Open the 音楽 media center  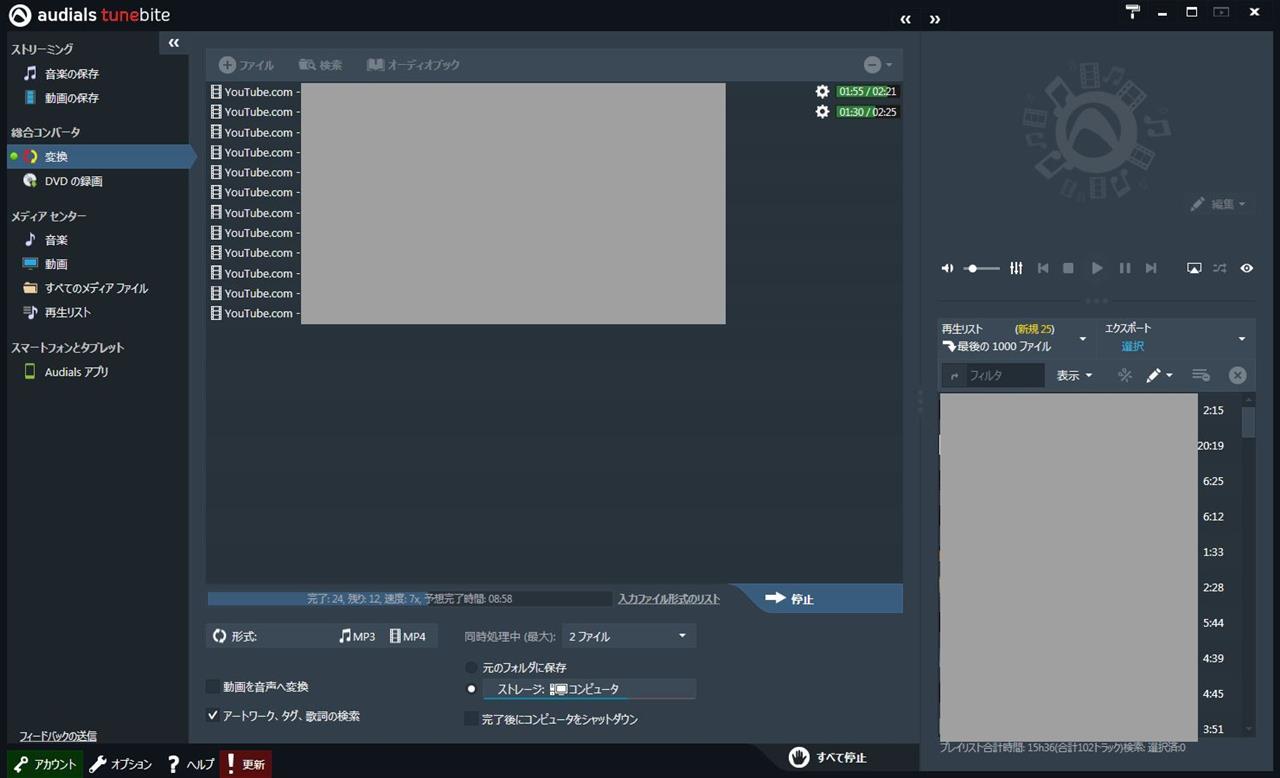click(46, 240)
